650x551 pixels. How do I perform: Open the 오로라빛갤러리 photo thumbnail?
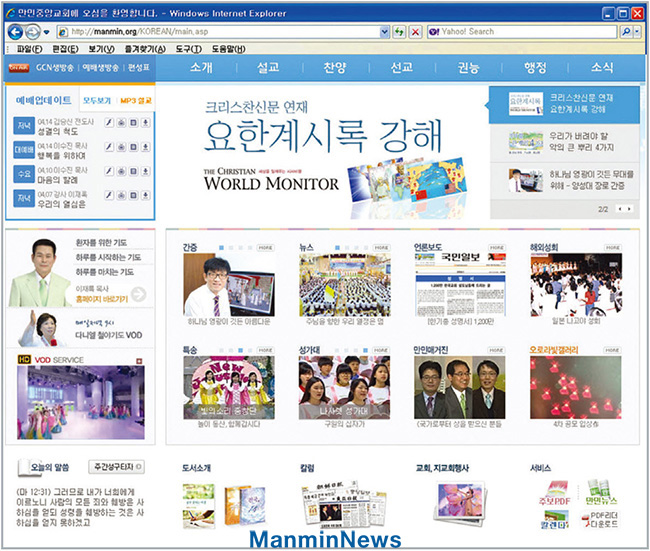pos(575,387)
